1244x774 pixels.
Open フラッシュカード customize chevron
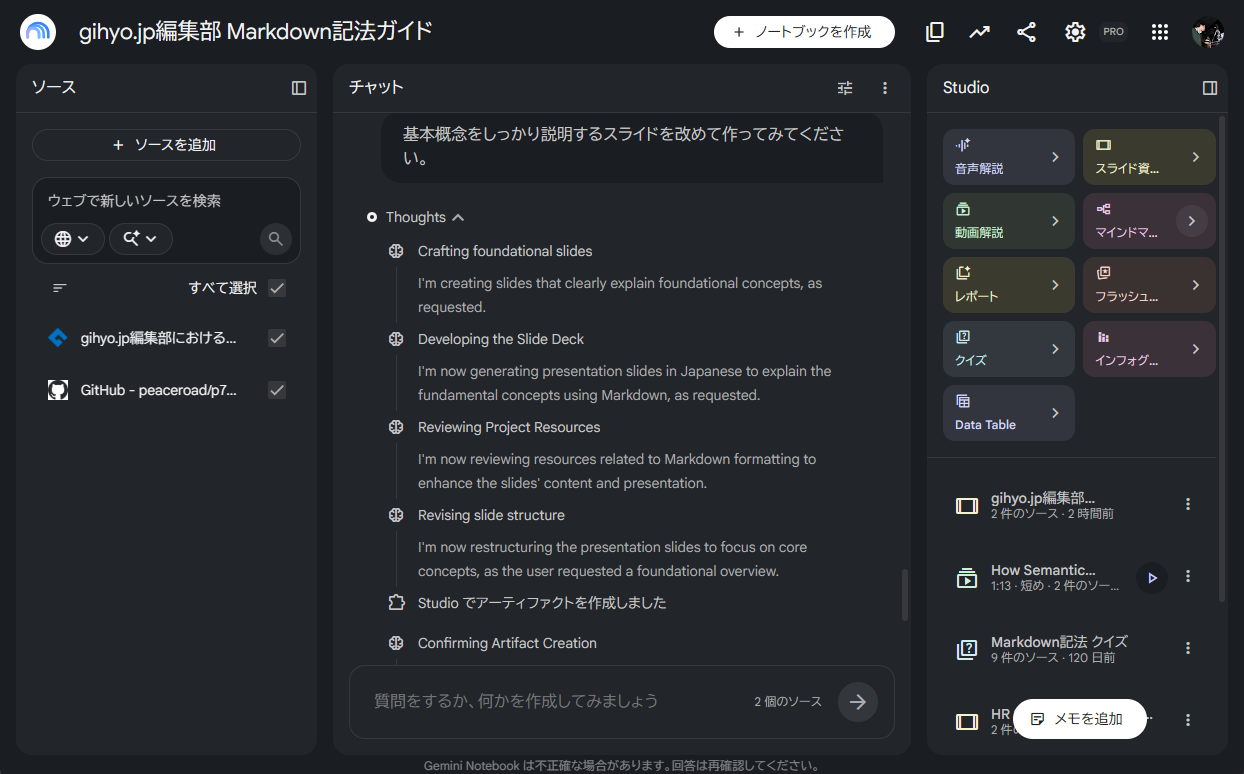coord(1196,285)
